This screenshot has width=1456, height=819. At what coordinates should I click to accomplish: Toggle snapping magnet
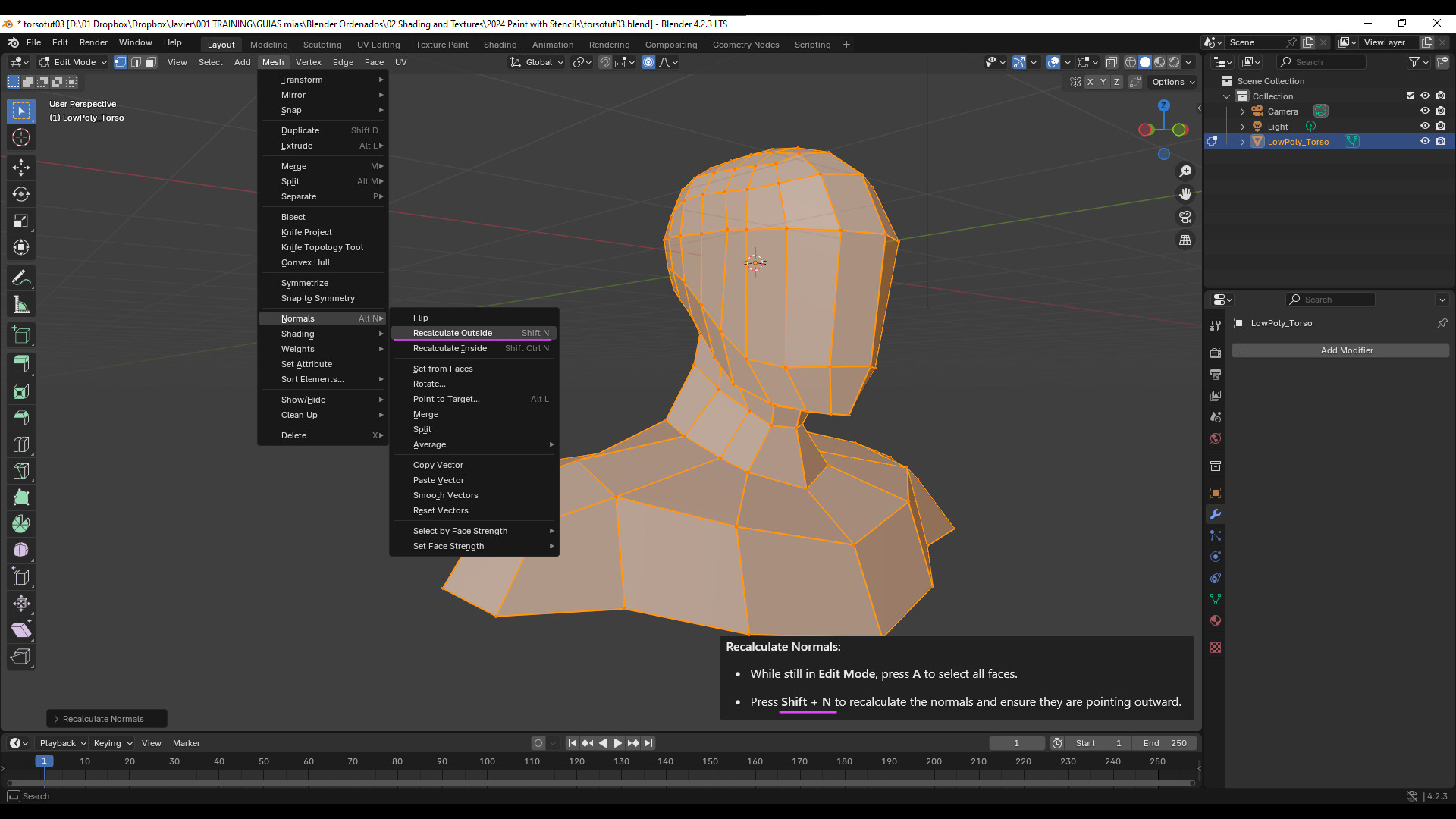(604, 62)
